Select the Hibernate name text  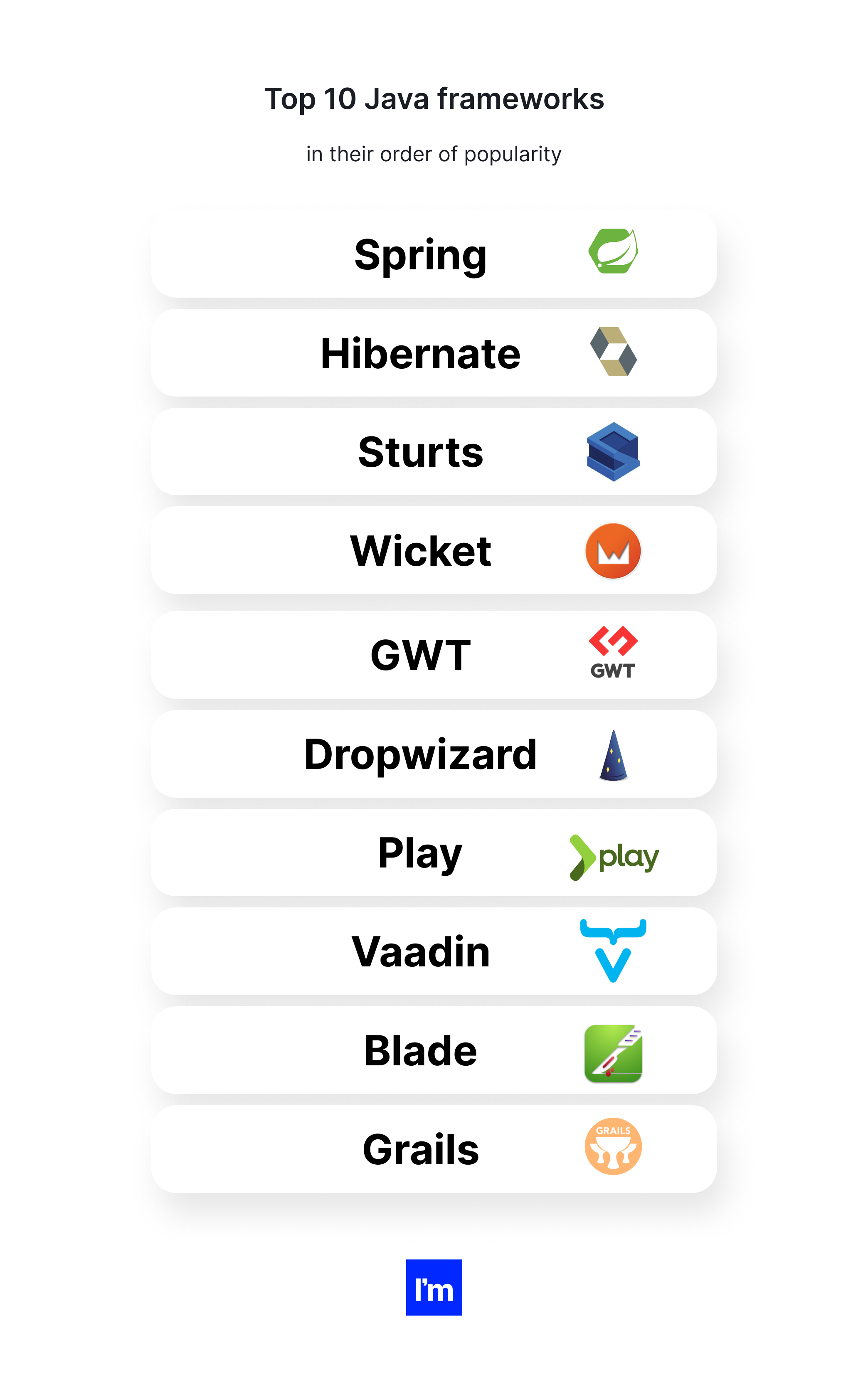pos(420,354)
